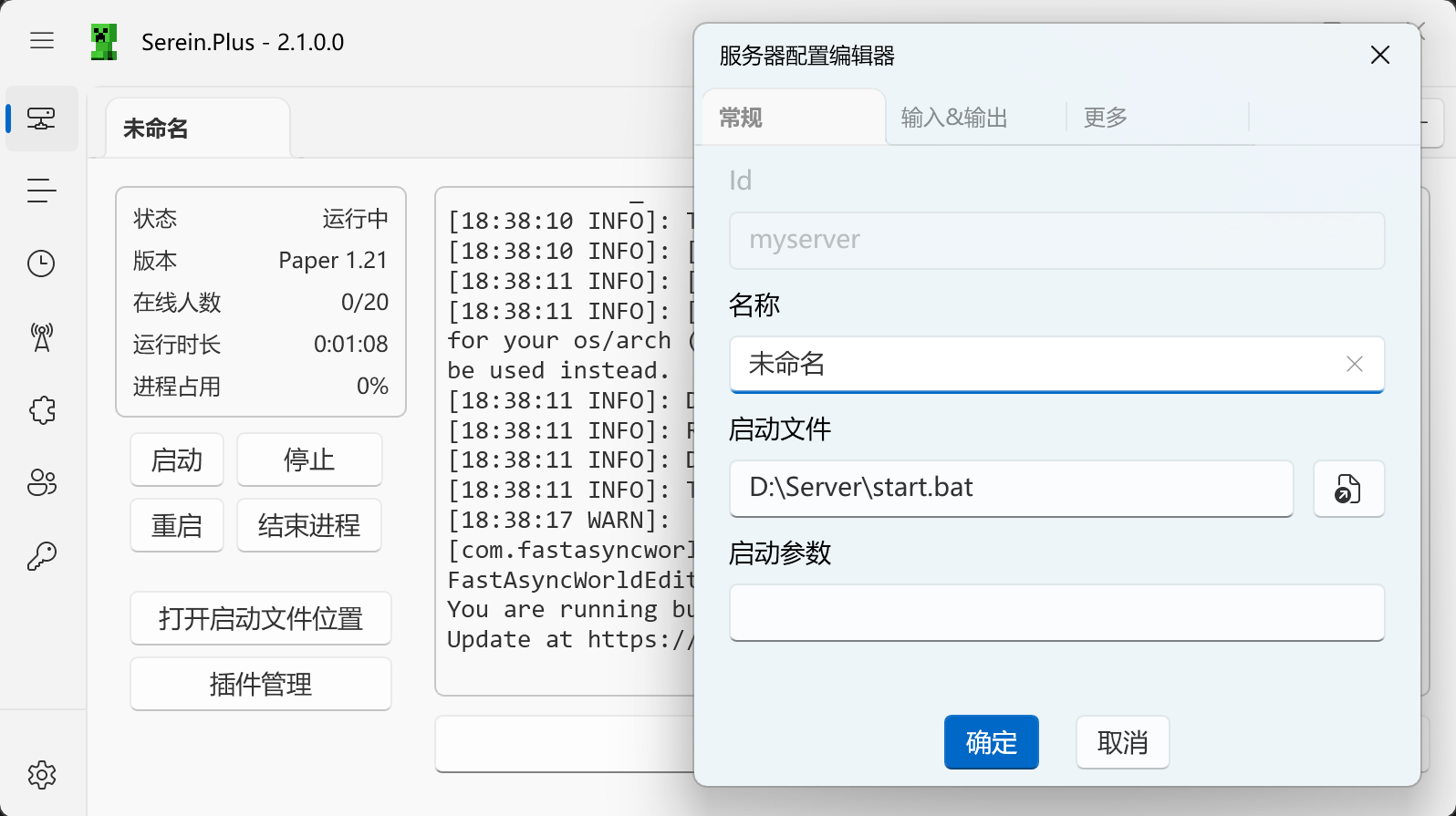The image size is (1456, 816).
Task: Click the 取消 button
Action: (x=1122, y=742)
